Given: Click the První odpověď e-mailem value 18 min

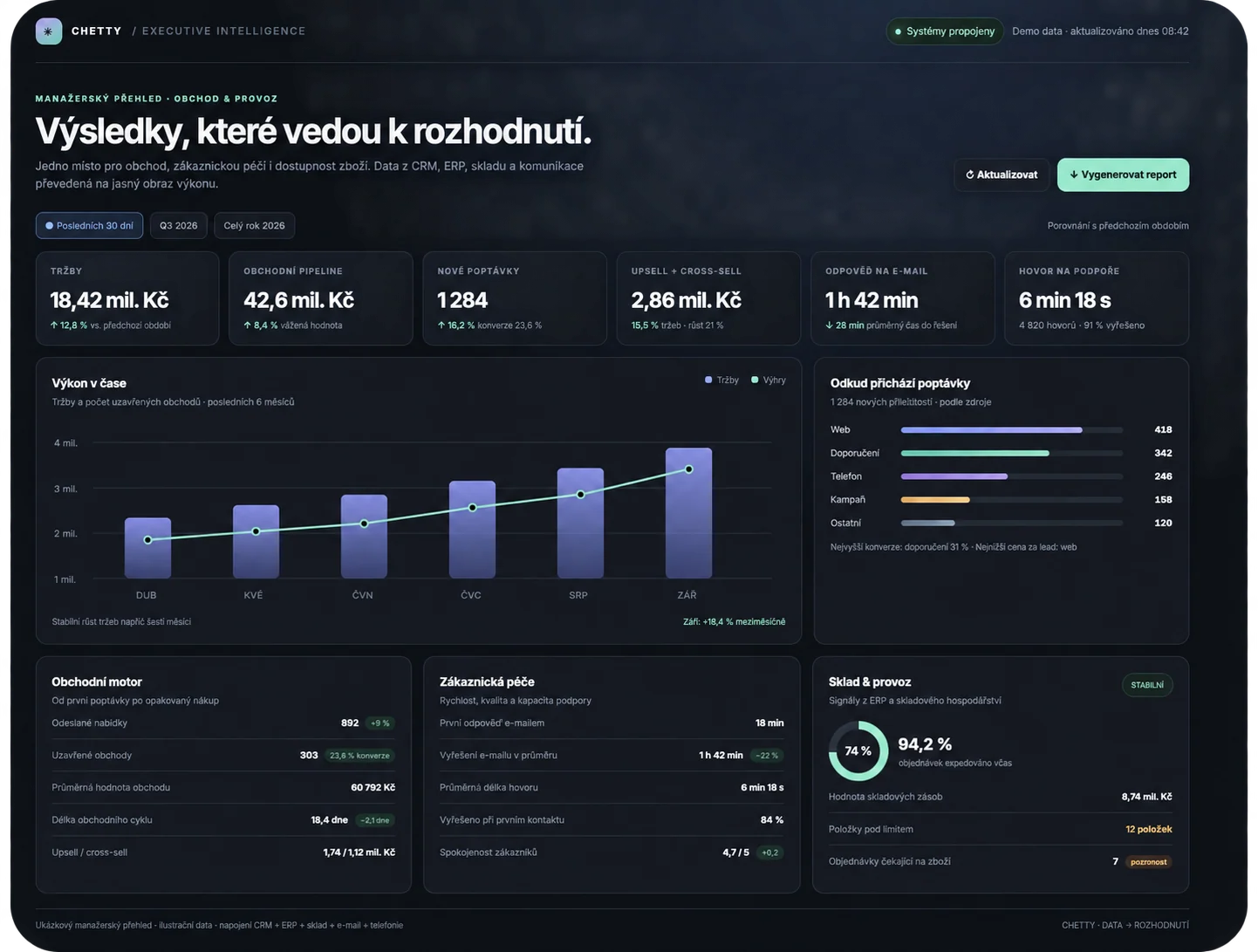Looking at the screenshot, I should click(769, 723).
